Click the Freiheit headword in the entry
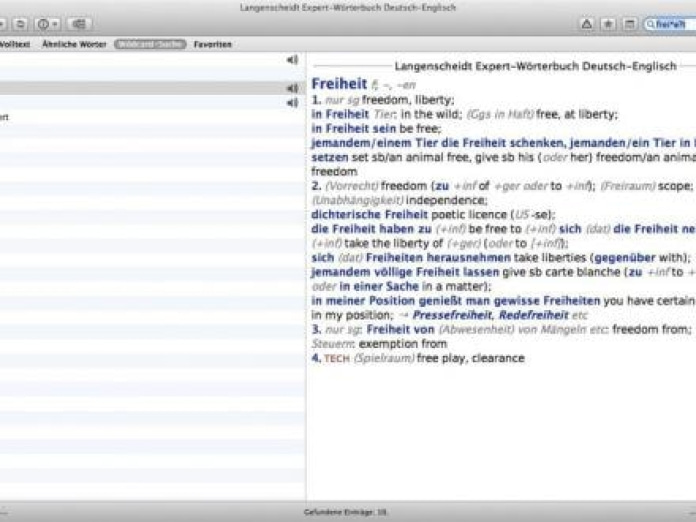 (340, 83)
